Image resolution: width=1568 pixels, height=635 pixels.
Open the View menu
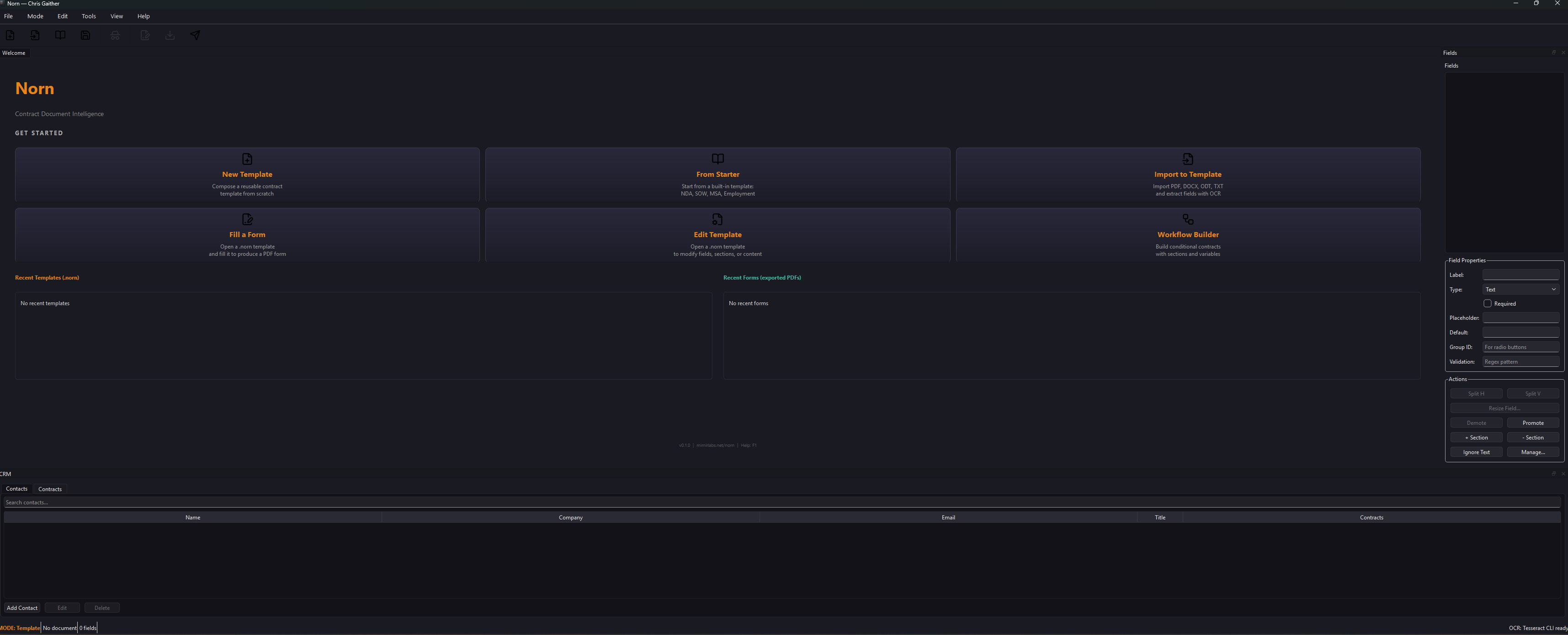pyautogui.click(x=117, y=16)
